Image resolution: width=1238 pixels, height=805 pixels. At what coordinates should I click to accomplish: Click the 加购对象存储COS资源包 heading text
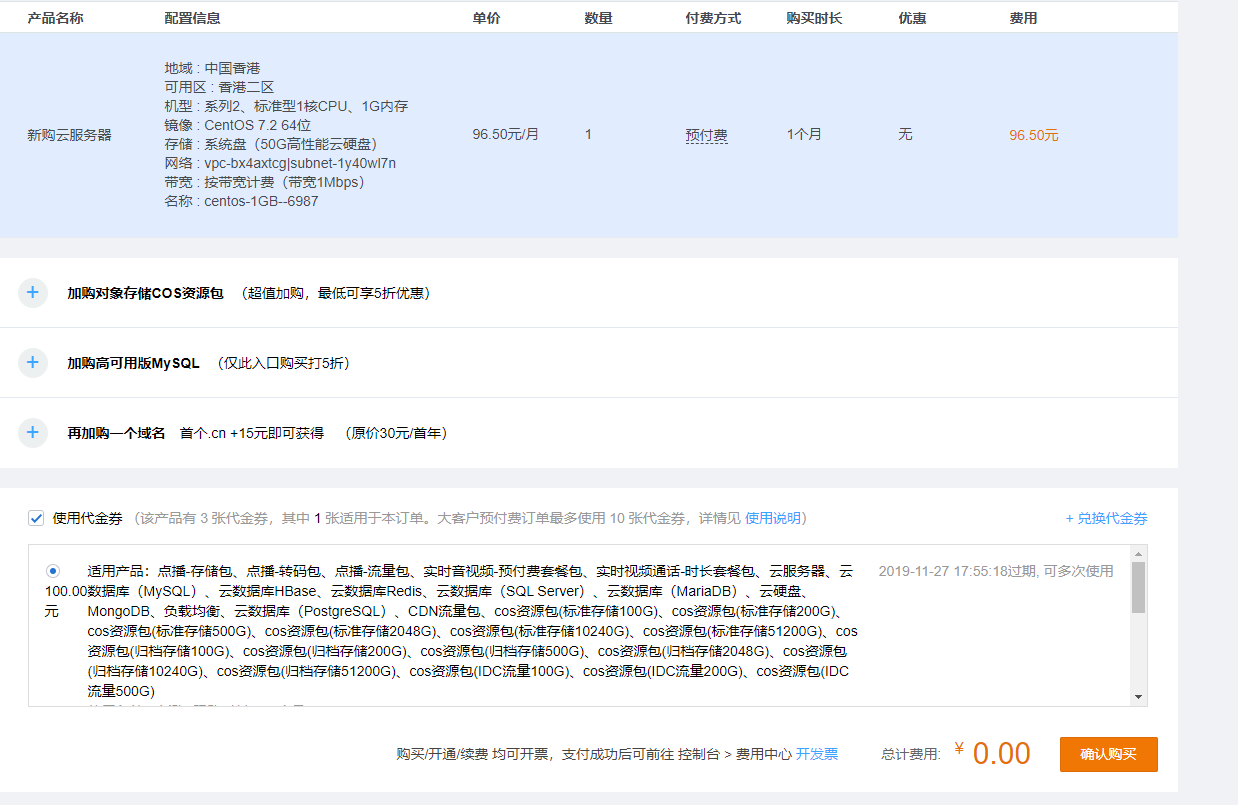(145, 293)
